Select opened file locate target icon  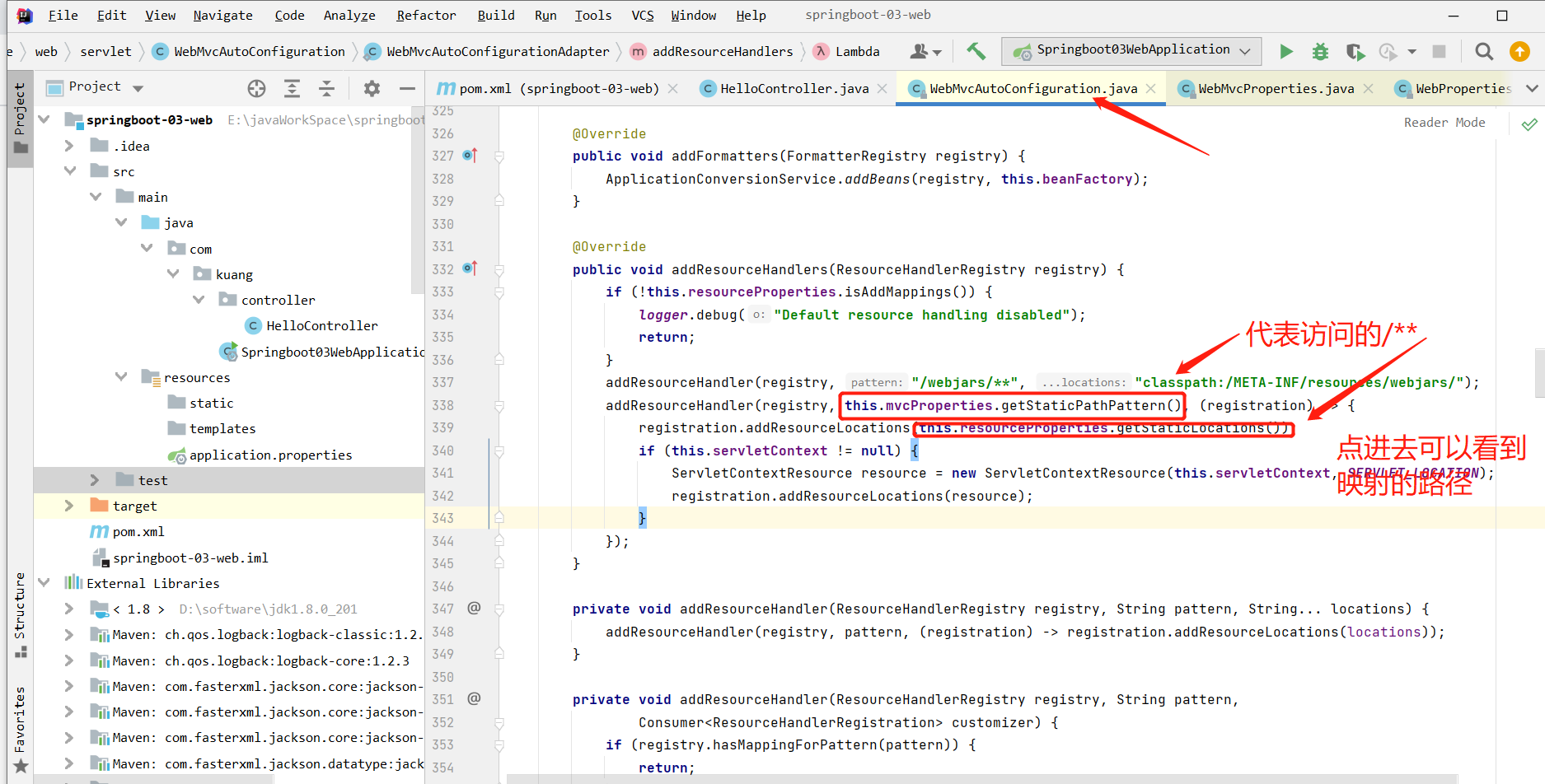pos(256,88)
